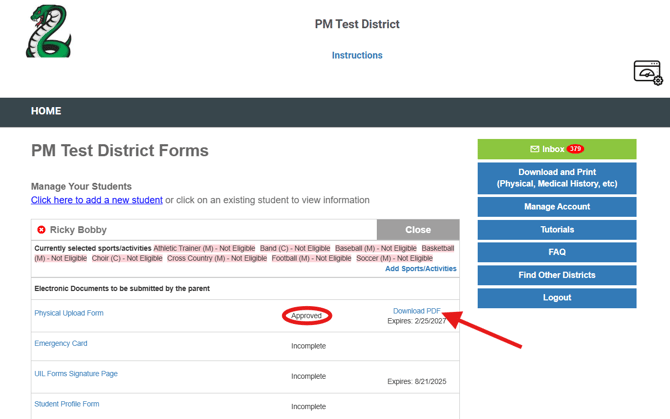Click here to add a new student
This screenshot has height=419, width=670.
point(97,200)
